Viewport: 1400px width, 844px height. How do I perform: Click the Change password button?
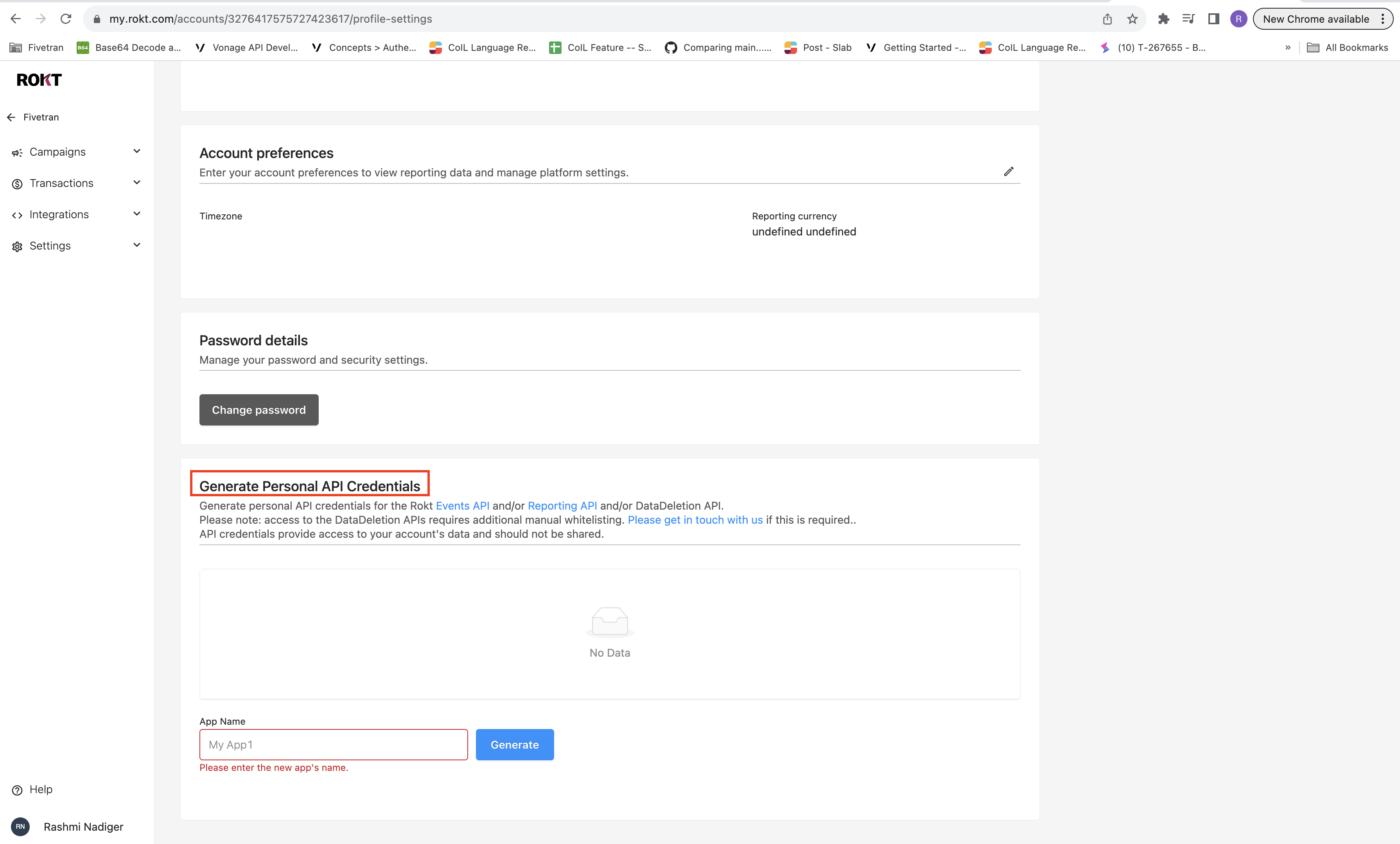coord(259,409)
